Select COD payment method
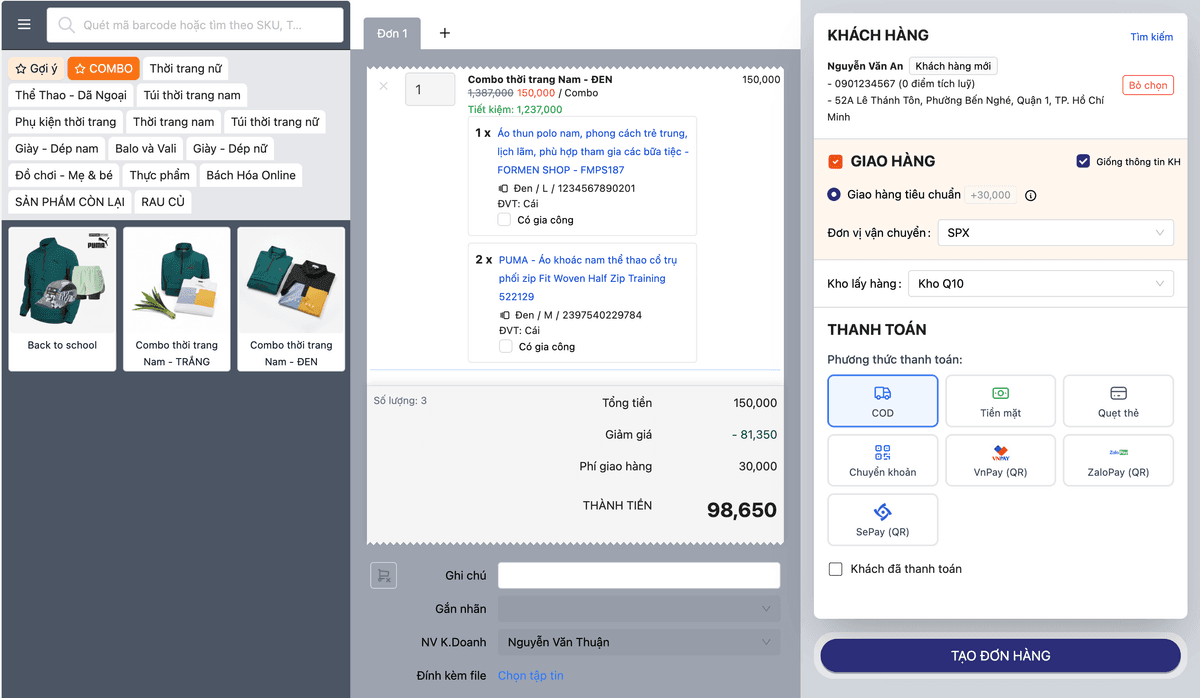 [882, 401]
